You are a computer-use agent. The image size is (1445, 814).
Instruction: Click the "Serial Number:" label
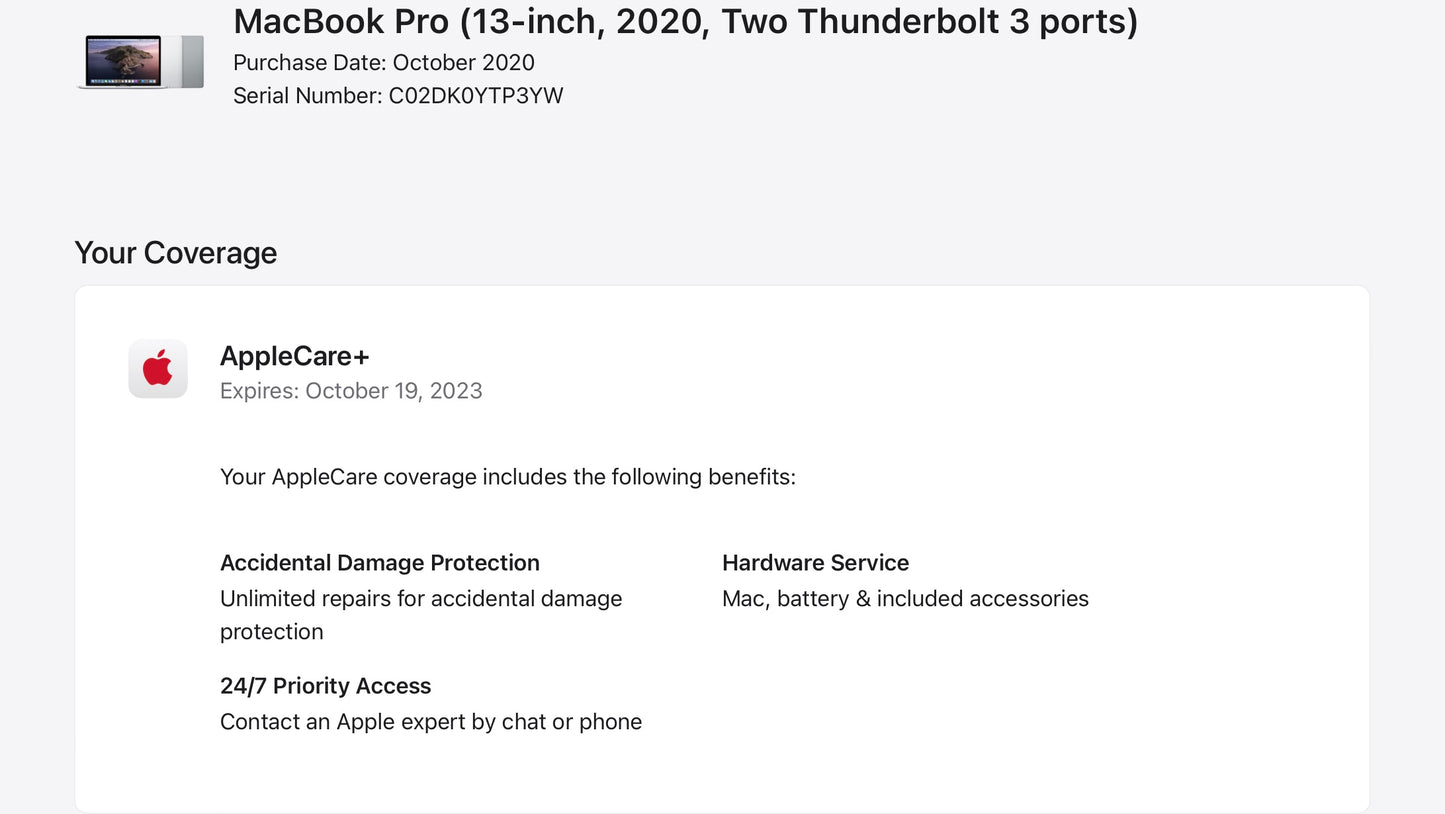tap(307, 96)
